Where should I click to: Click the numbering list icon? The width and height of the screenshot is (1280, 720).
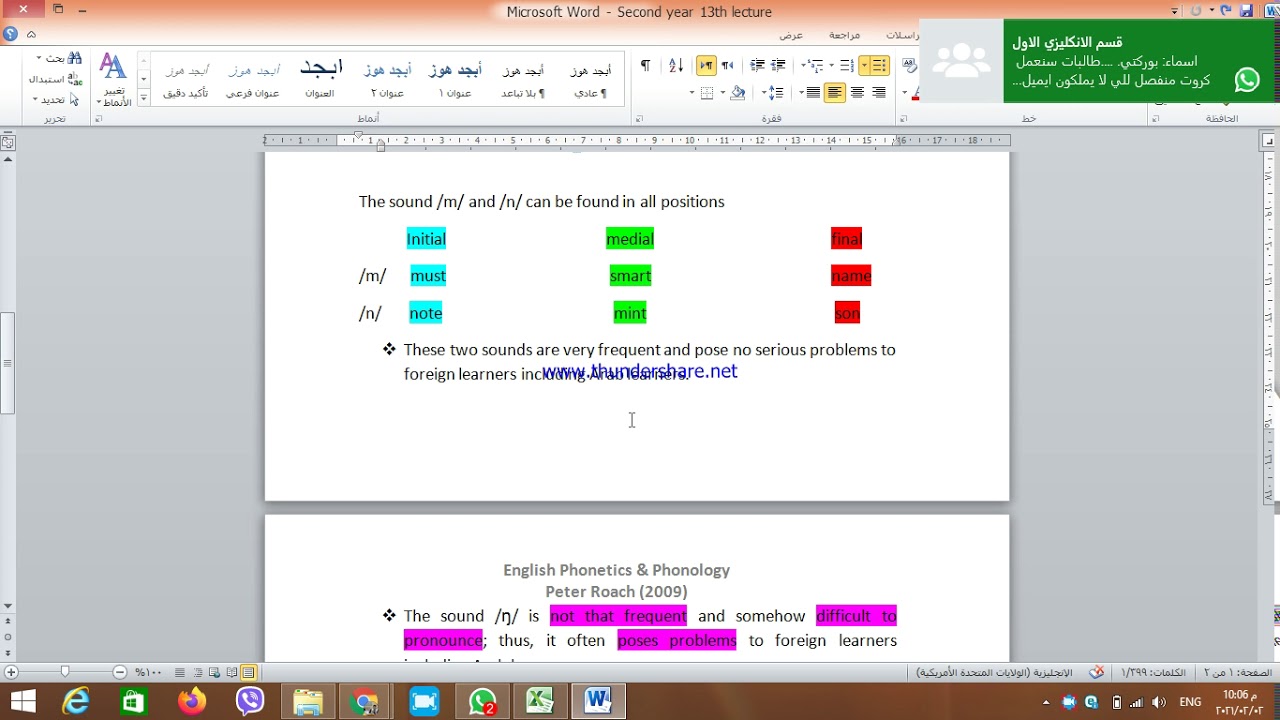pyautogui.click(x=846, y=65)
